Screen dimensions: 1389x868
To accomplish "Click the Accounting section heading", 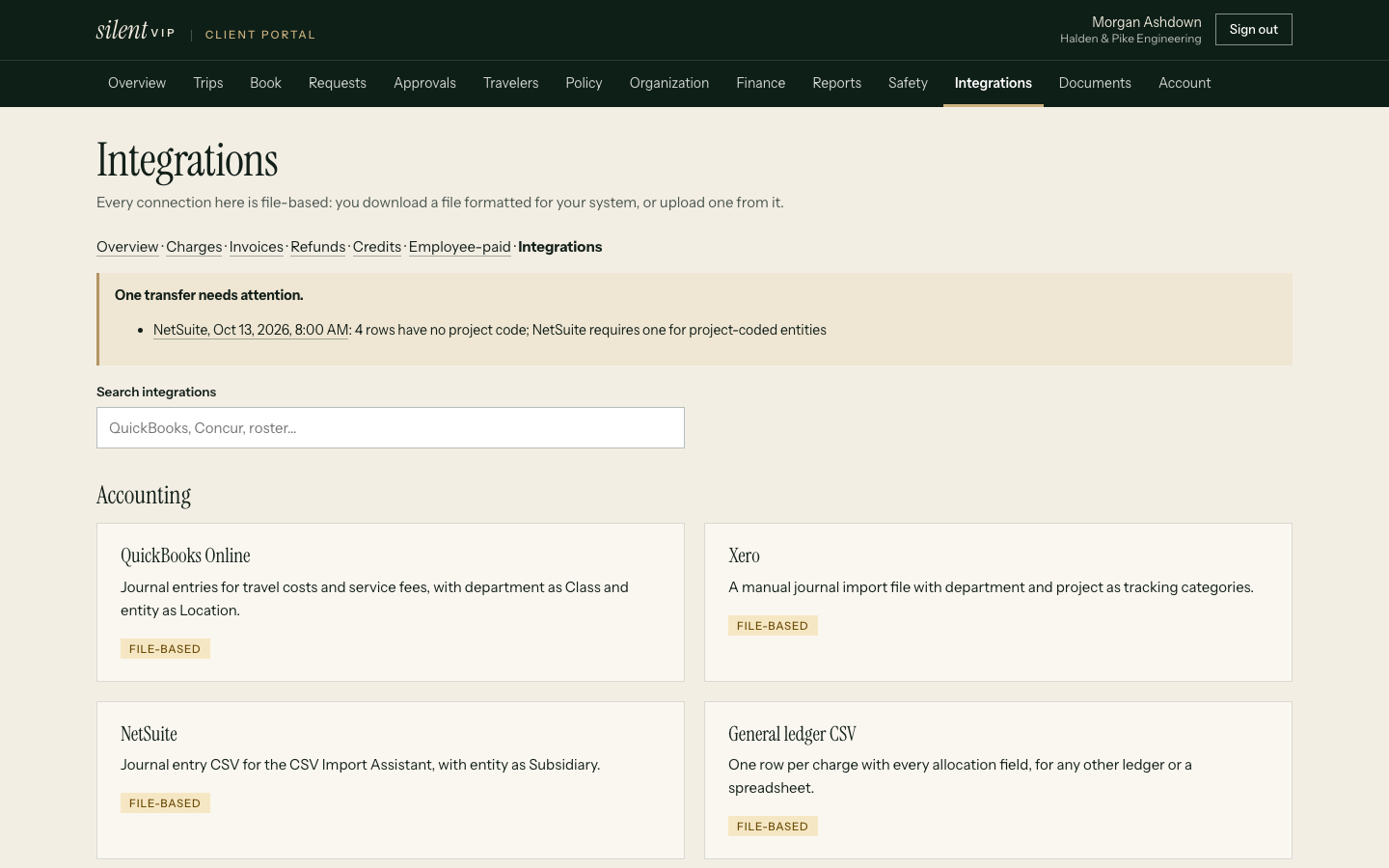I will click(144, 496).
